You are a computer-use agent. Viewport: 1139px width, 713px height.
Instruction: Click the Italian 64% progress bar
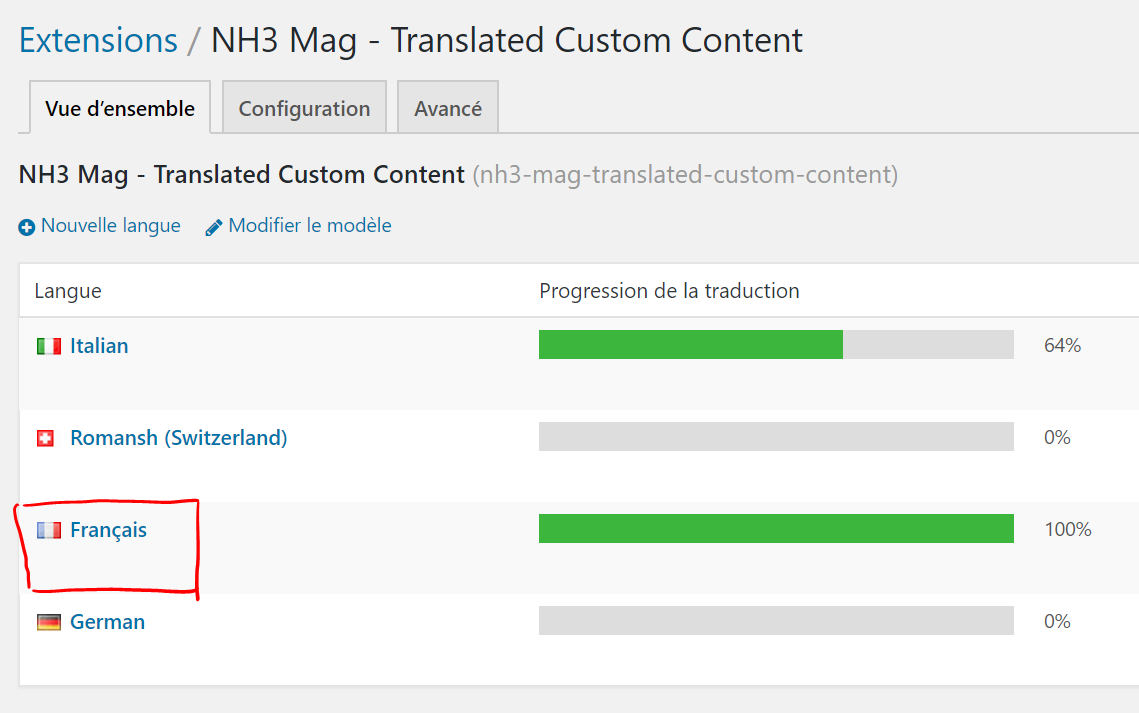coord(776,345)
